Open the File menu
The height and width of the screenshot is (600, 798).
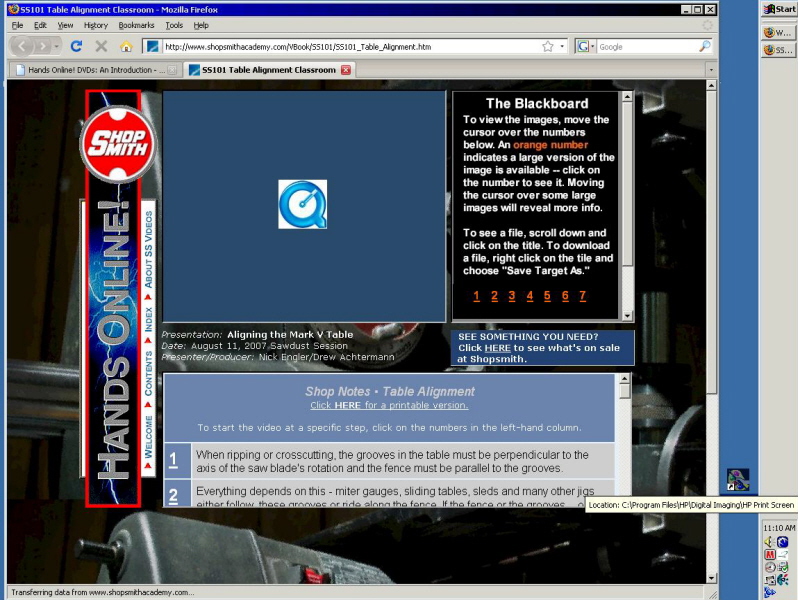coord(17,25)
